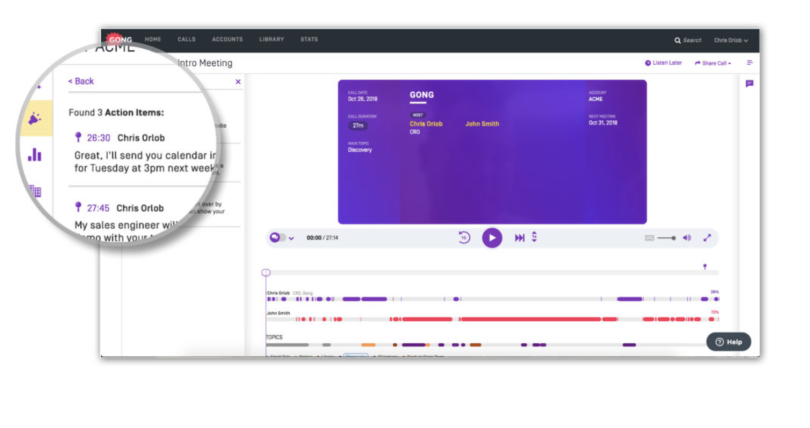Adjust the volume slider

666,238
